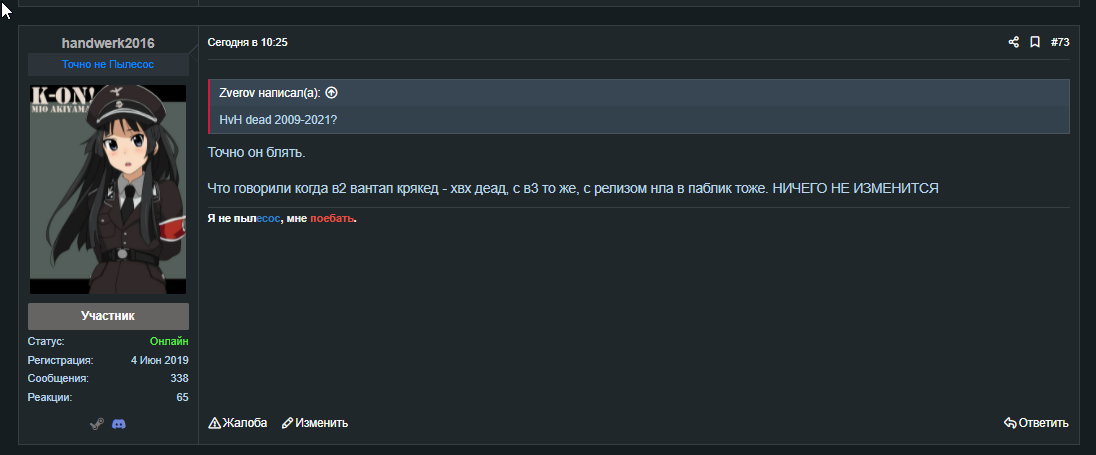This screenshot has height=455, width=1096.
Task: Click the post timestamp Сегодня в 10:25
Action: click(x=247, y=42)
